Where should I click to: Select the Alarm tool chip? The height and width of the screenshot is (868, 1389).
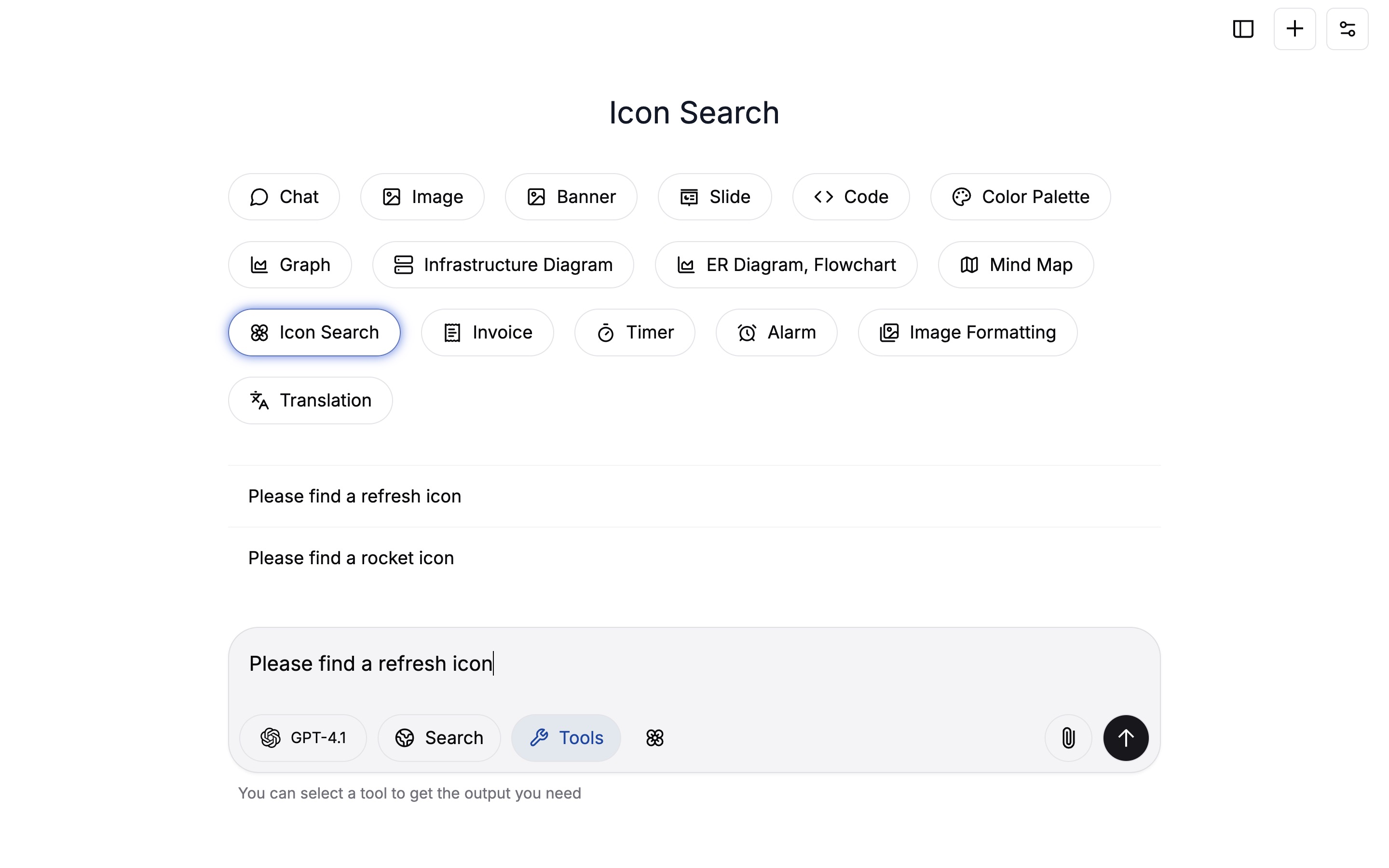pyautogui.click(x=776, y=332)
